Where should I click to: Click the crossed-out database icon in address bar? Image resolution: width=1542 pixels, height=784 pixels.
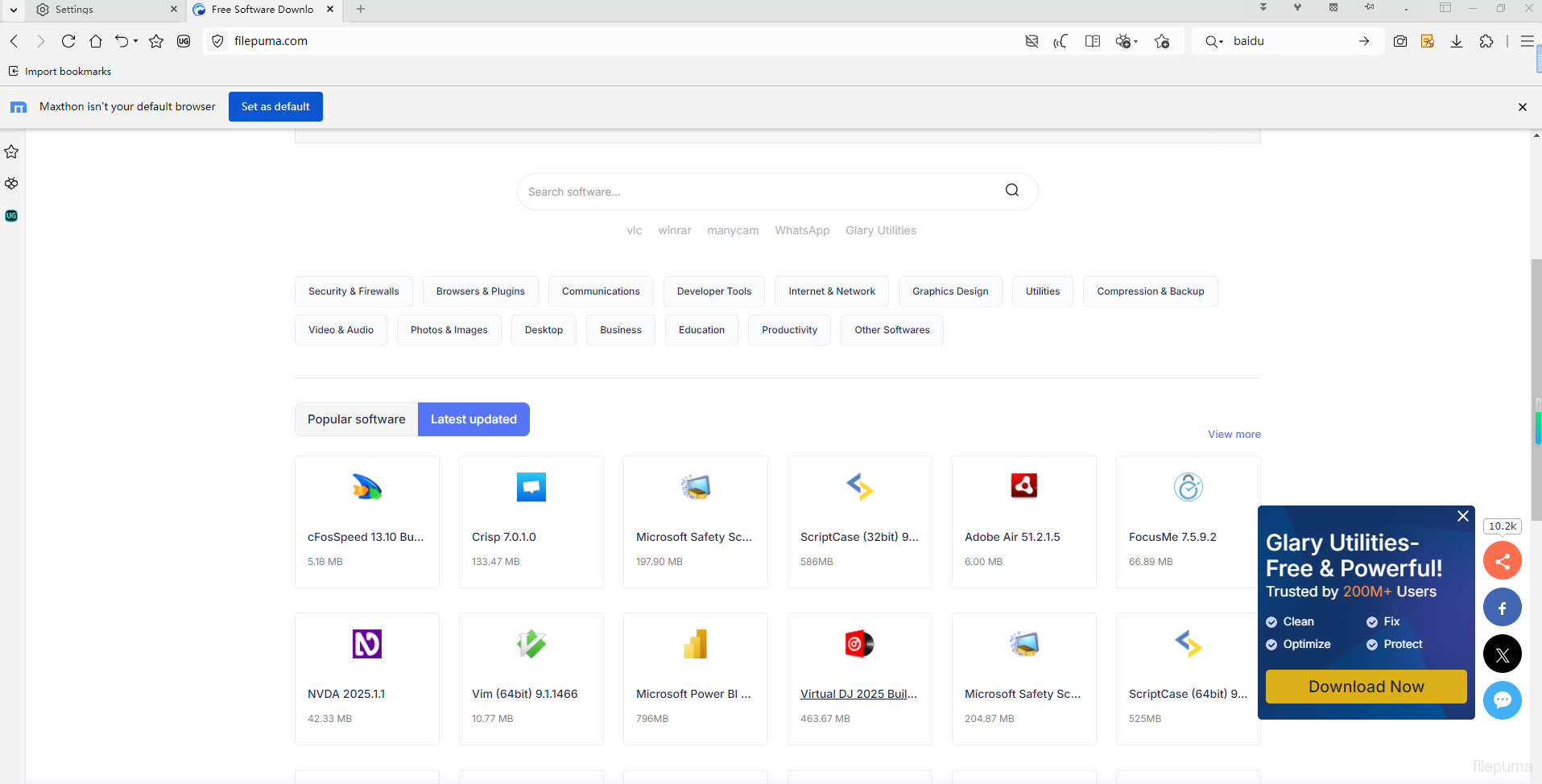tap(1031, 41)
